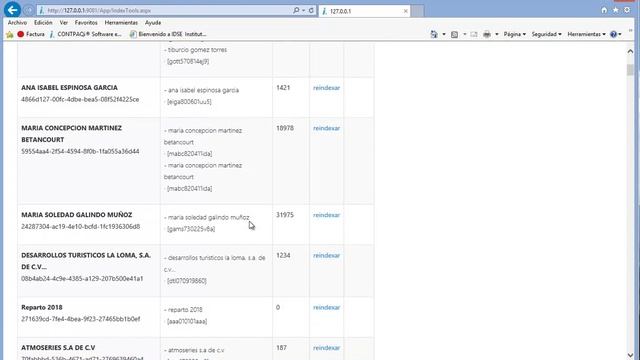Click the Read mail command bar icon

(473, 35)
